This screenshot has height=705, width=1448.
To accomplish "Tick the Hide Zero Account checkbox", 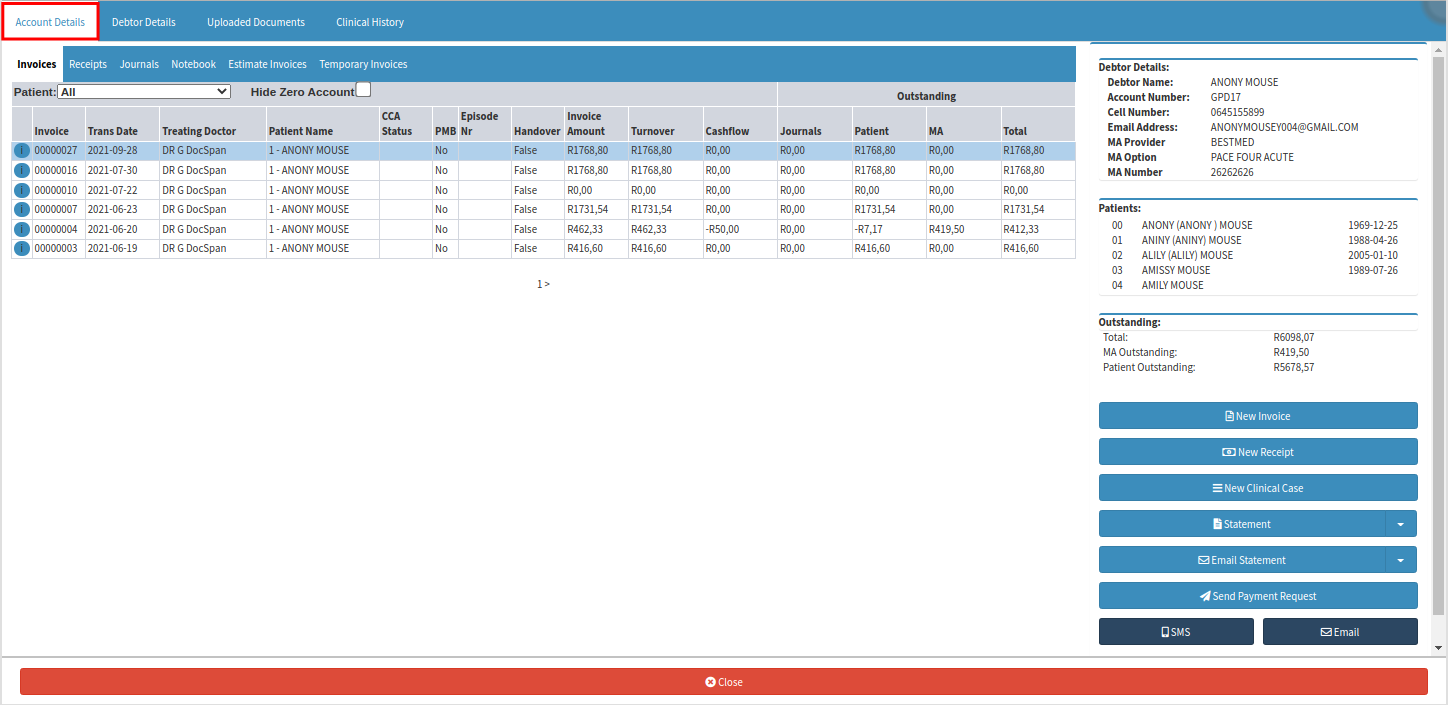I will 364,90.
